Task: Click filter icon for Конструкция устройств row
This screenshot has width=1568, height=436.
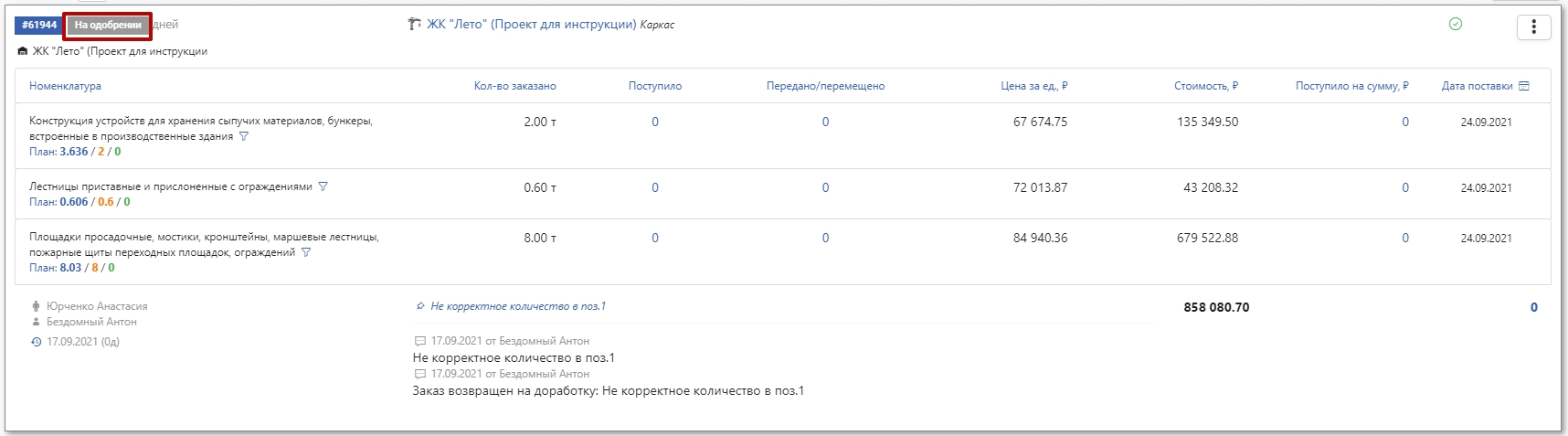Action: (243, 136)
